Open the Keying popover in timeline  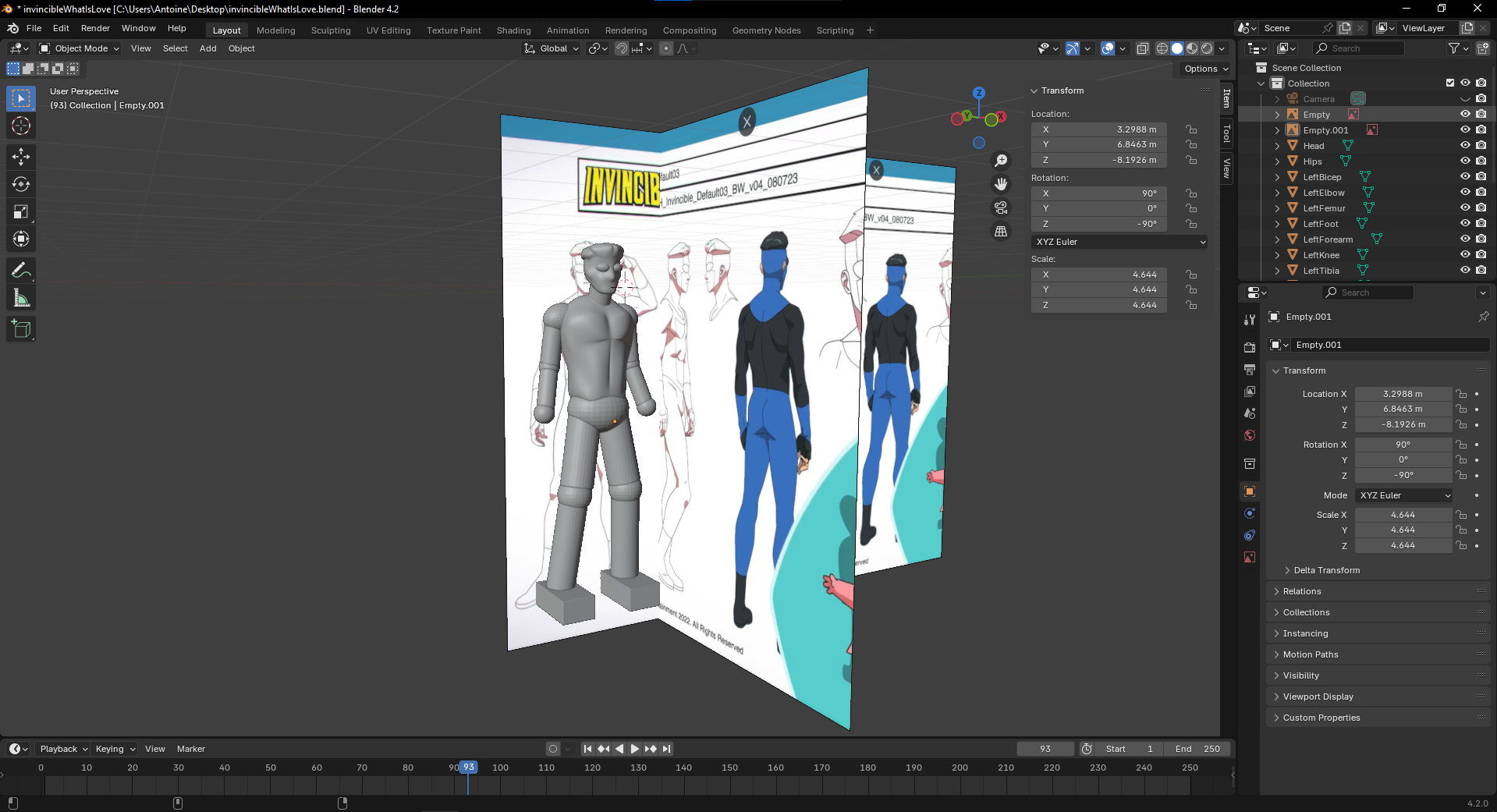[x=115, y=749]
